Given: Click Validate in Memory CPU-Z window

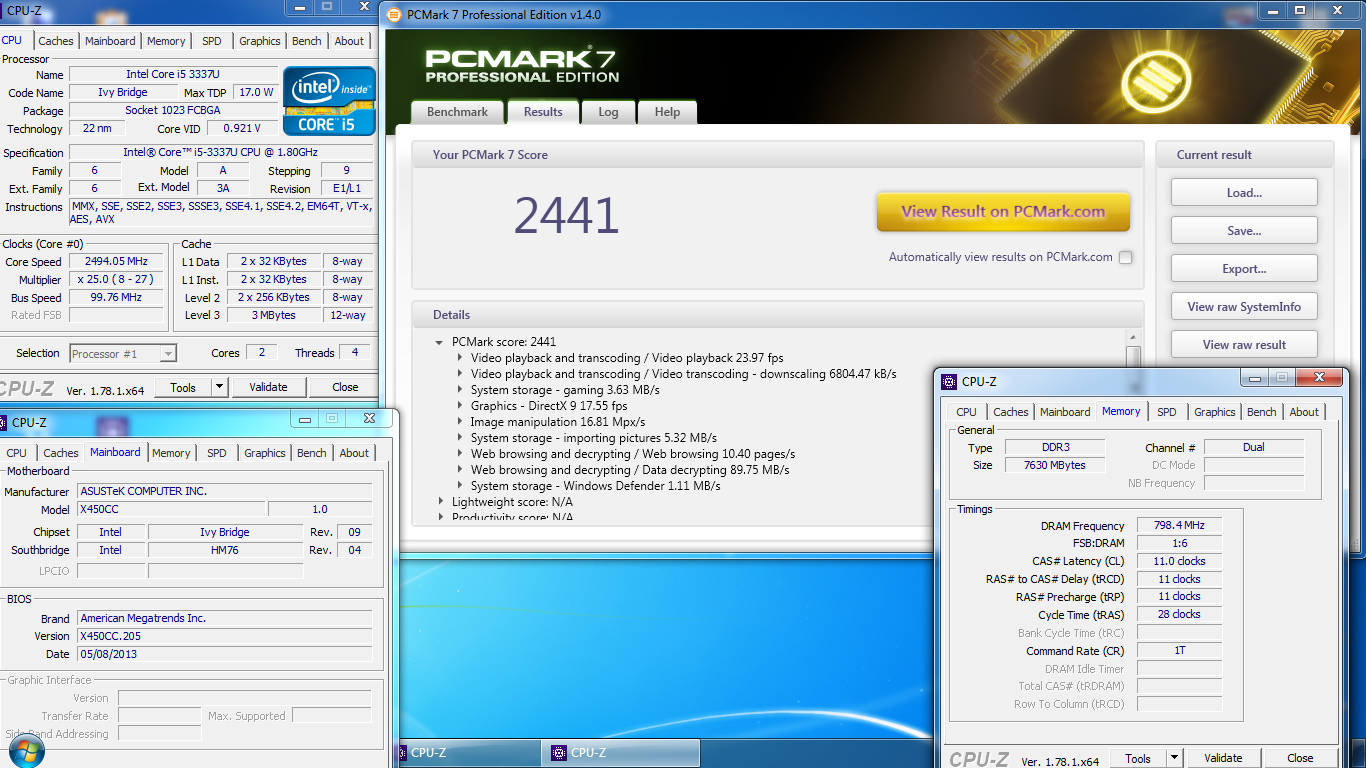Looking at the screenshot, I should [1223, 758].
